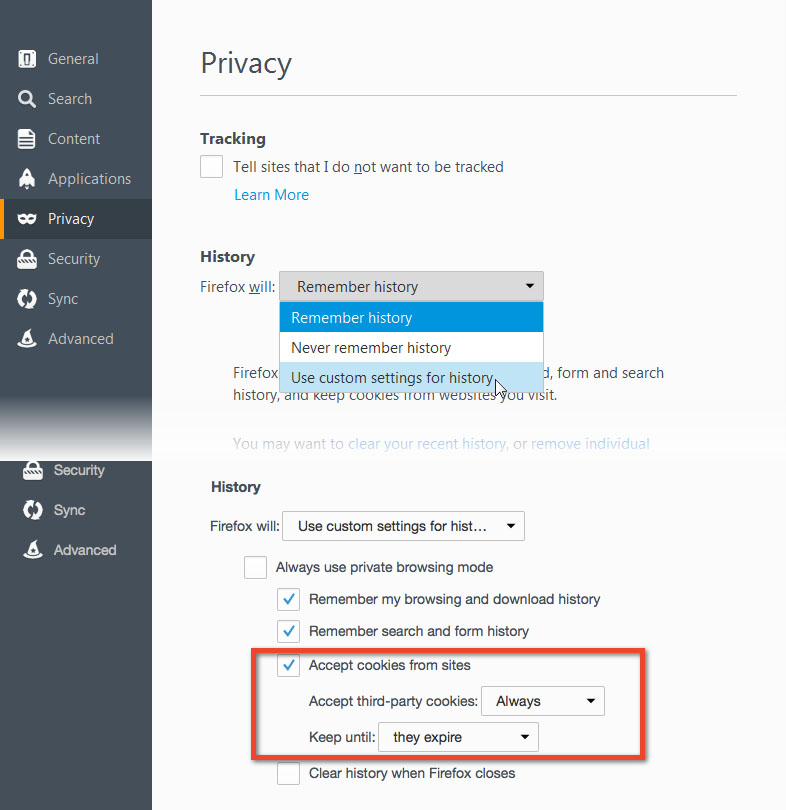
Task: Toggle Always use private browsing mode
Action: (x=255, y=567)
